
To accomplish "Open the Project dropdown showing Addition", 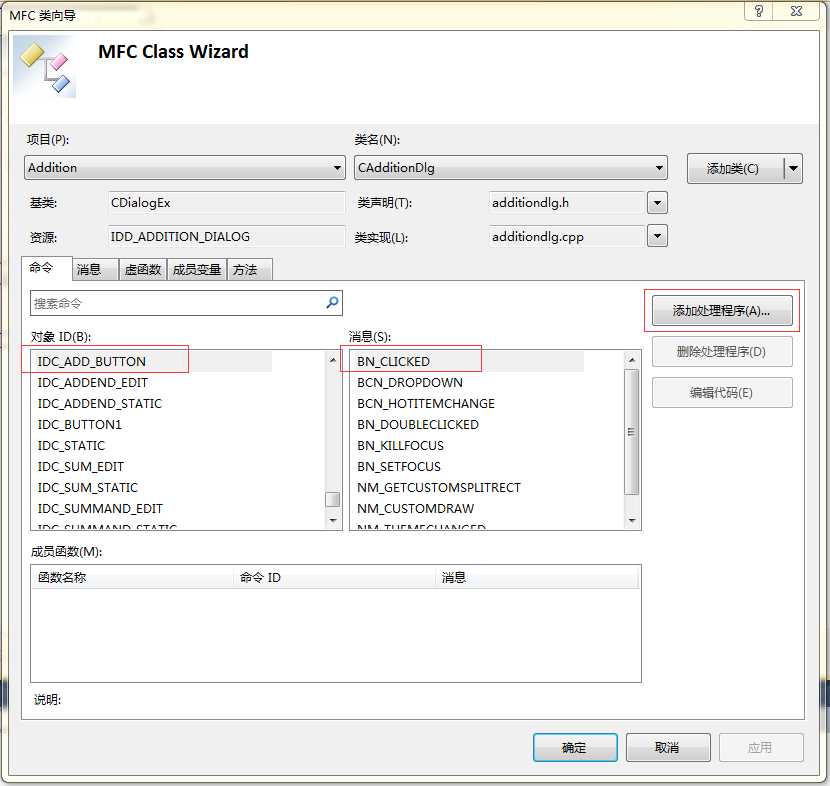I will point(185,168).
